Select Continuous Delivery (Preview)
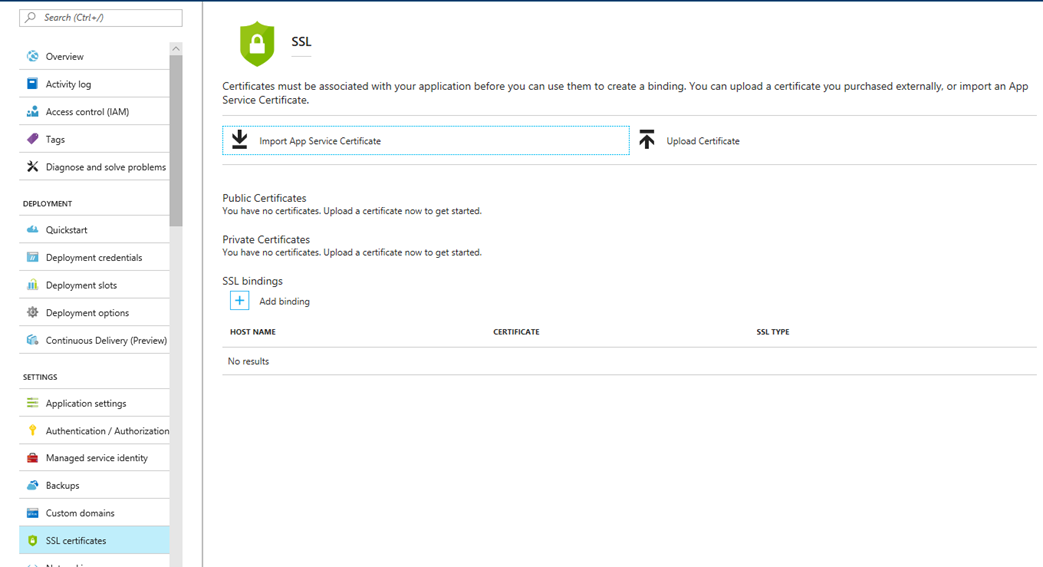This screenshot has width=1043, height=567. (94, 340)
